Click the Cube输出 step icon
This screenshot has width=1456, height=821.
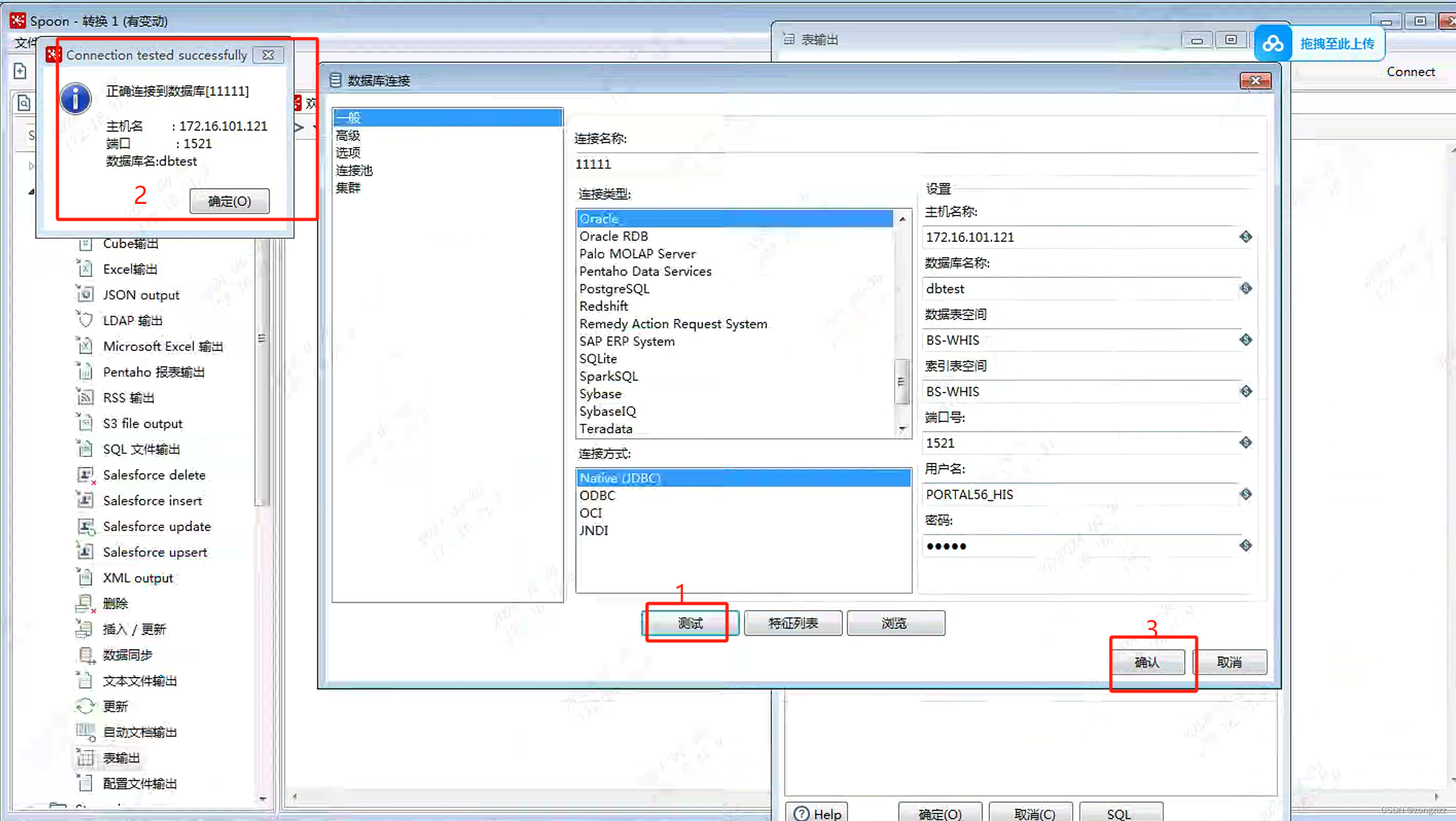pos(85,244)
